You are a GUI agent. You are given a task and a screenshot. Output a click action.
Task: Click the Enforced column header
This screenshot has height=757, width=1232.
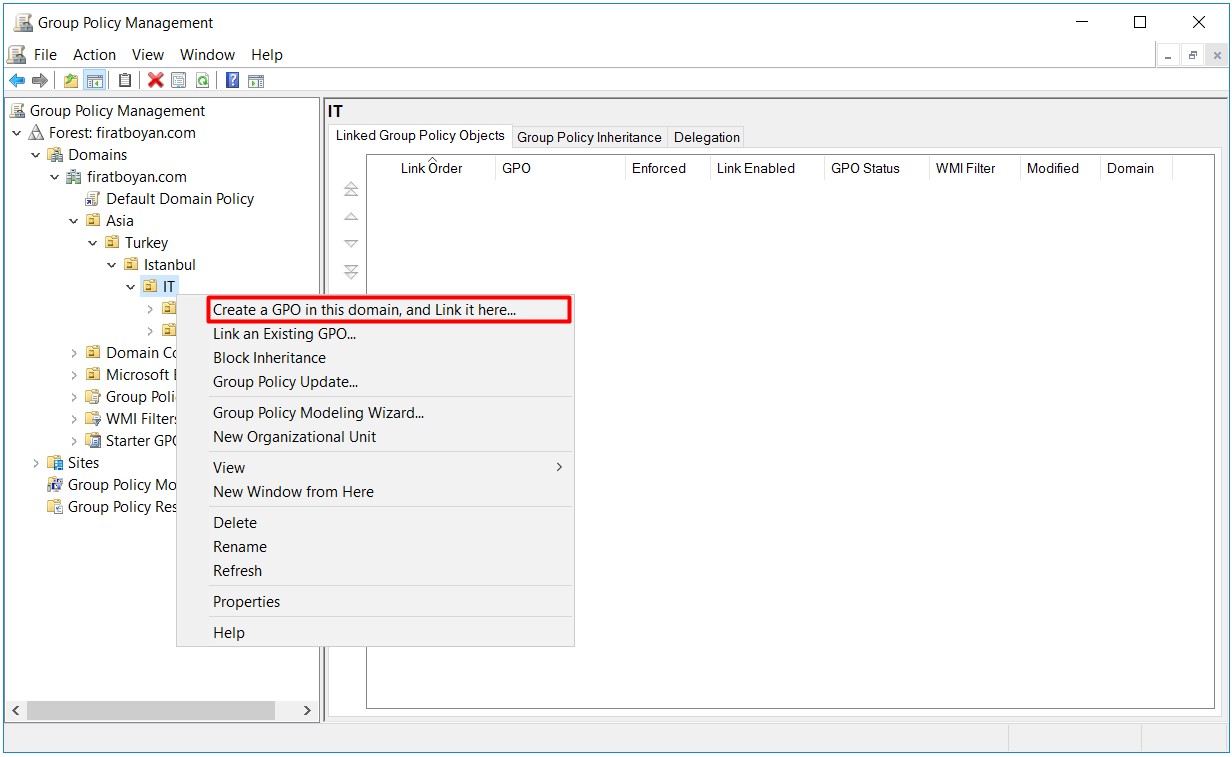pos(667,168)
